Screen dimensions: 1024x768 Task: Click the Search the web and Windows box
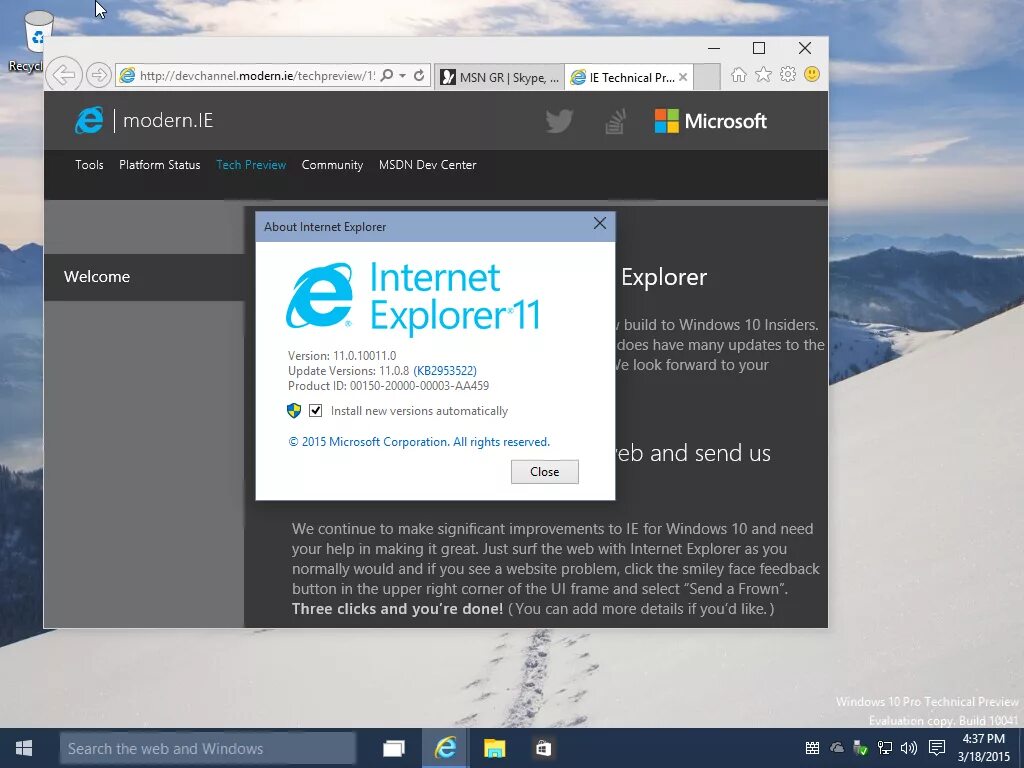click(208, 748)
